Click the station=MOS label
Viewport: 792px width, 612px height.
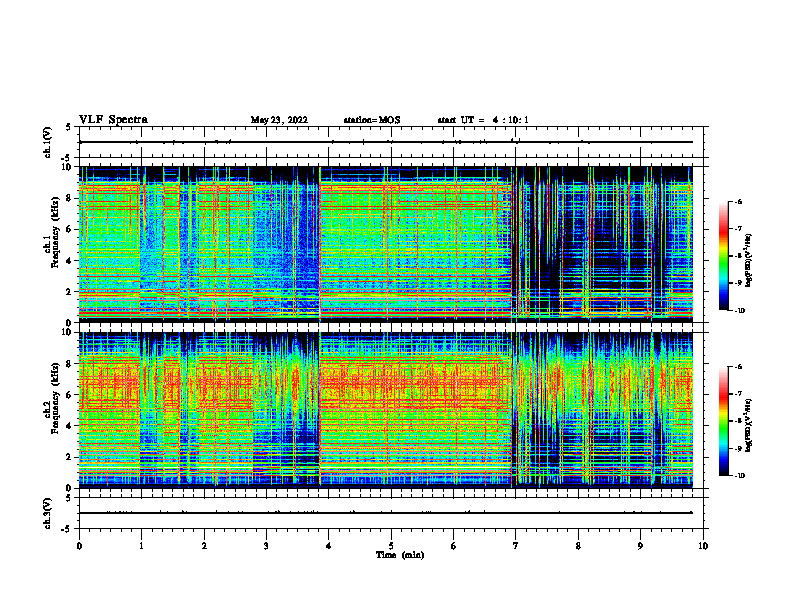click(372, 120)
